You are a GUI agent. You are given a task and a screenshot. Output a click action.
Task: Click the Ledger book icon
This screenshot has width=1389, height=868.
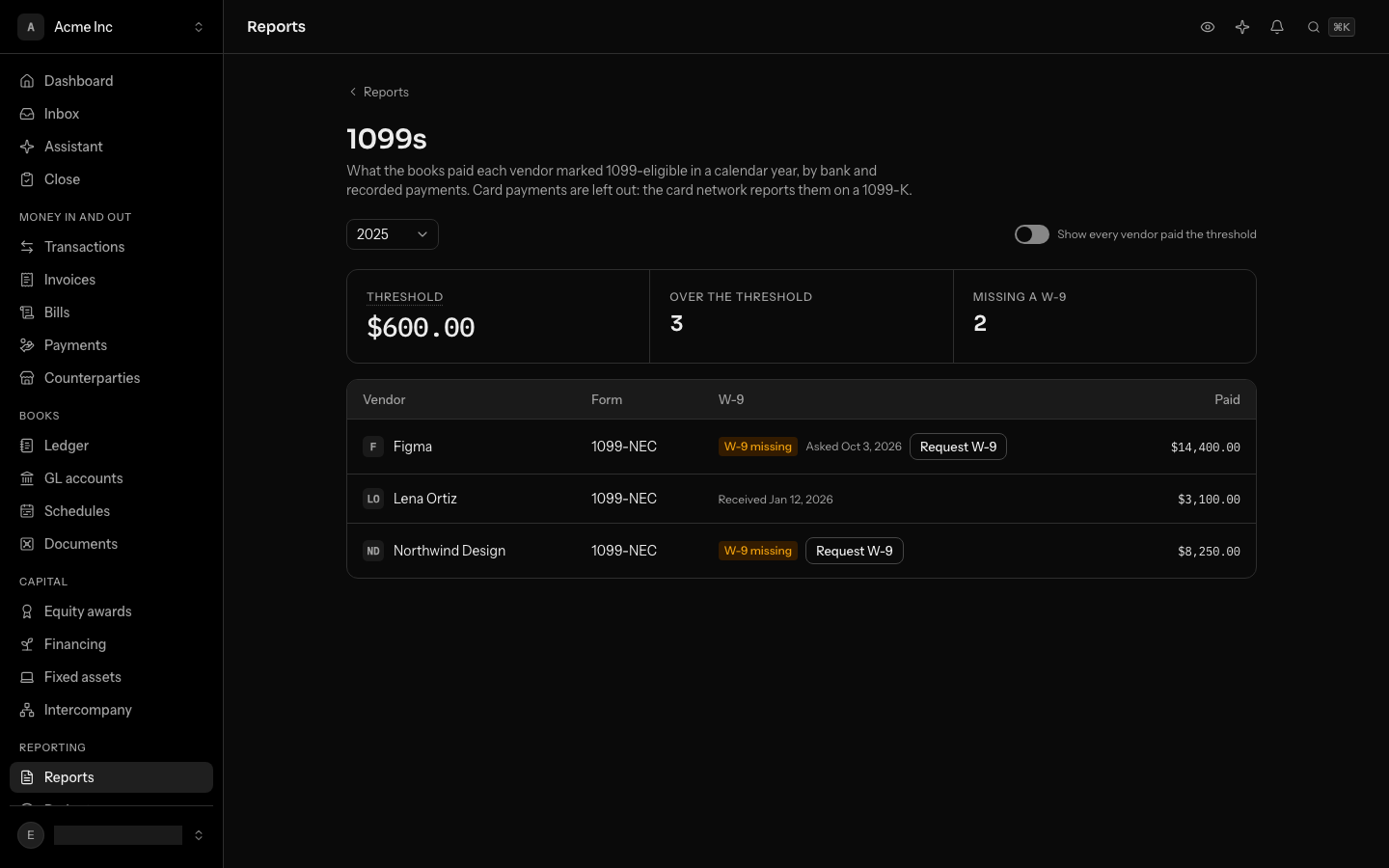tap(27, 446)
